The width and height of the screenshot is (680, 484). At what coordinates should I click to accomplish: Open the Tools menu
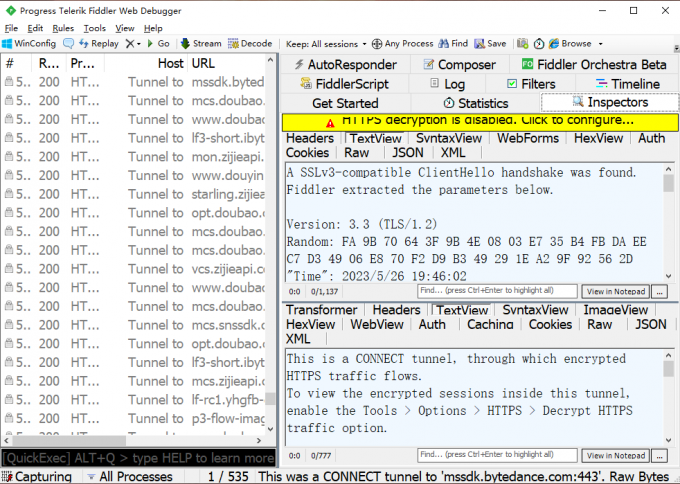(95, 28)
